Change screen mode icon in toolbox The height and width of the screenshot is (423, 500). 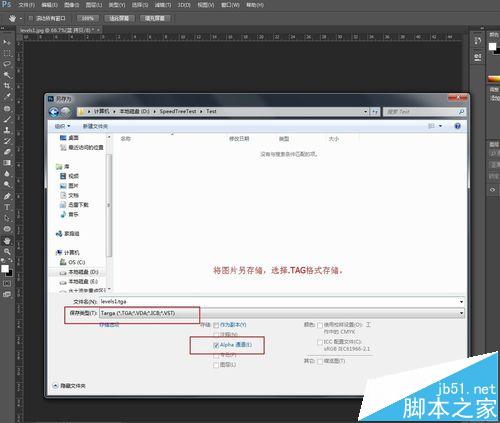click(x=7, y=294)
